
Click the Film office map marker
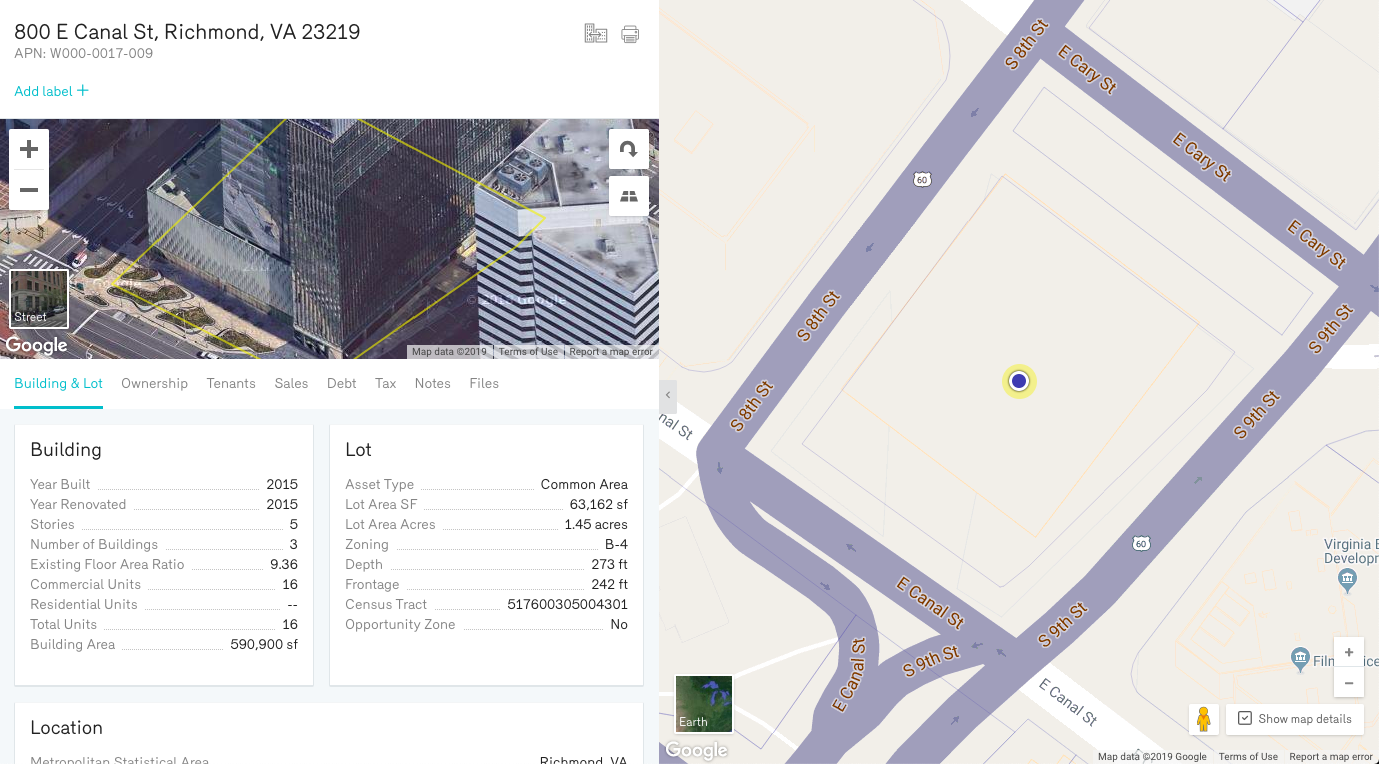point(1300,658)
